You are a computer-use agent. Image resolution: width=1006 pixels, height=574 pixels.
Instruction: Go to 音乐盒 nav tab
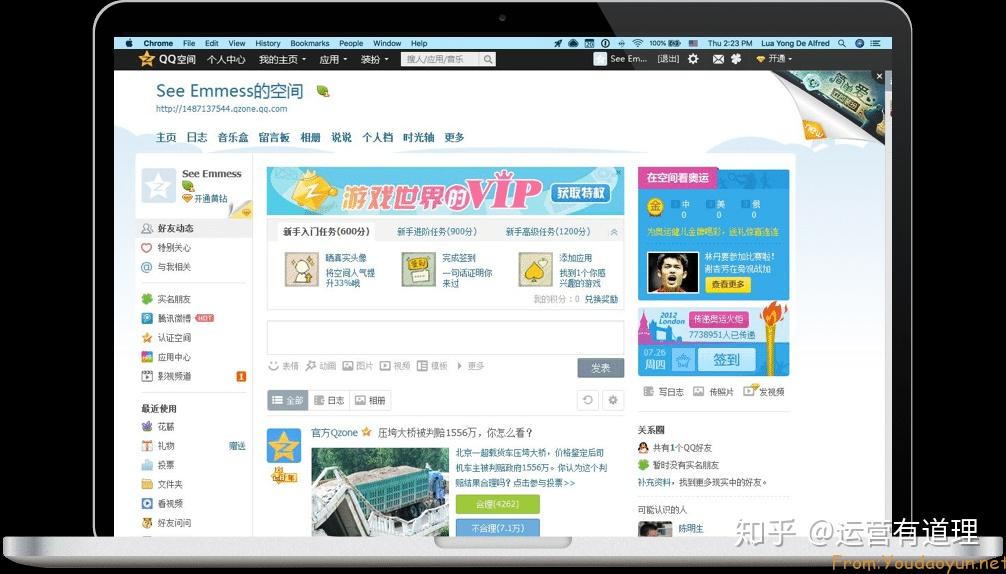[233, 137]
